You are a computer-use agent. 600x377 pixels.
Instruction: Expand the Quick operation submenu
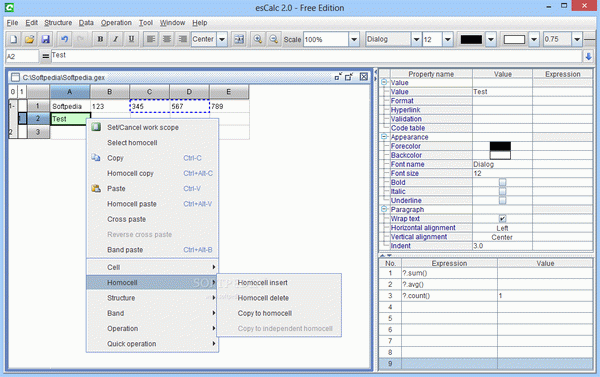pyautogui.click(x=153, y=344)
